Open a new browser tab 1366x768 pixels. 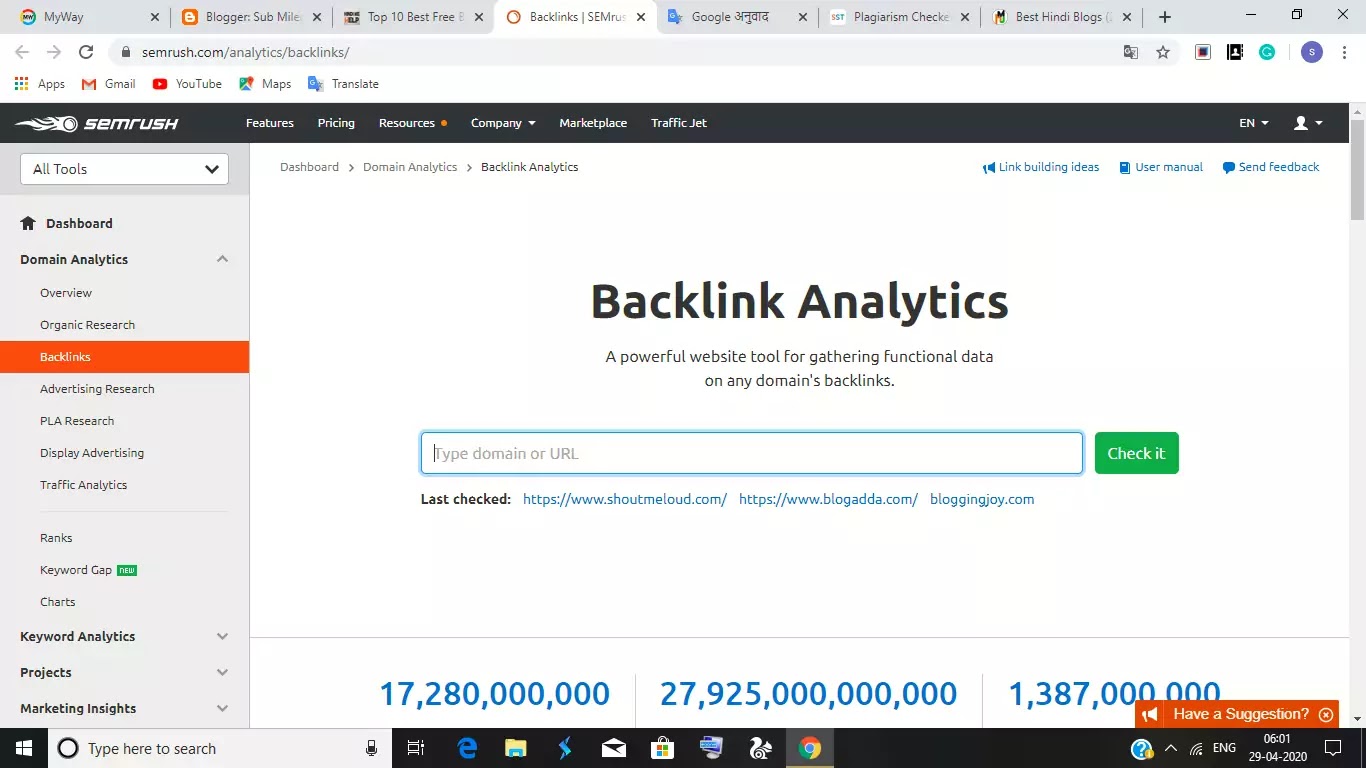[x=1165, y=17]
